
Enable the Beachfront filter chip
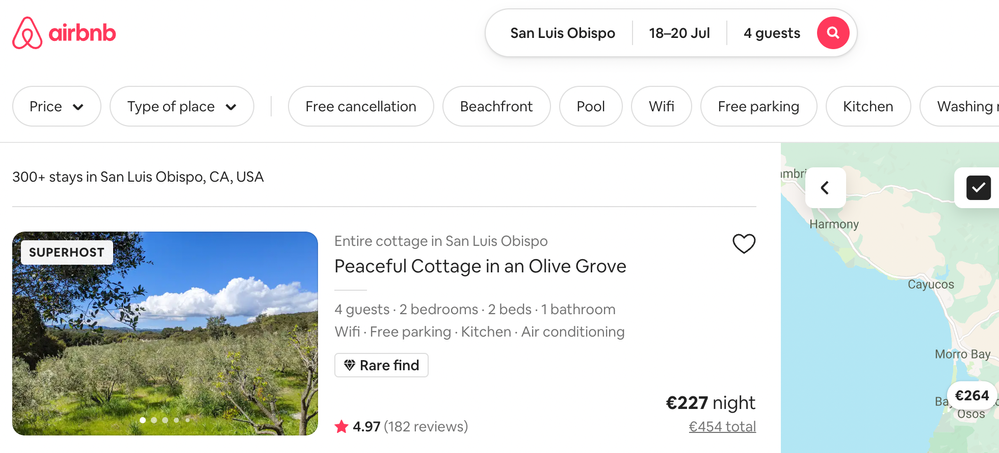(496, 107)
